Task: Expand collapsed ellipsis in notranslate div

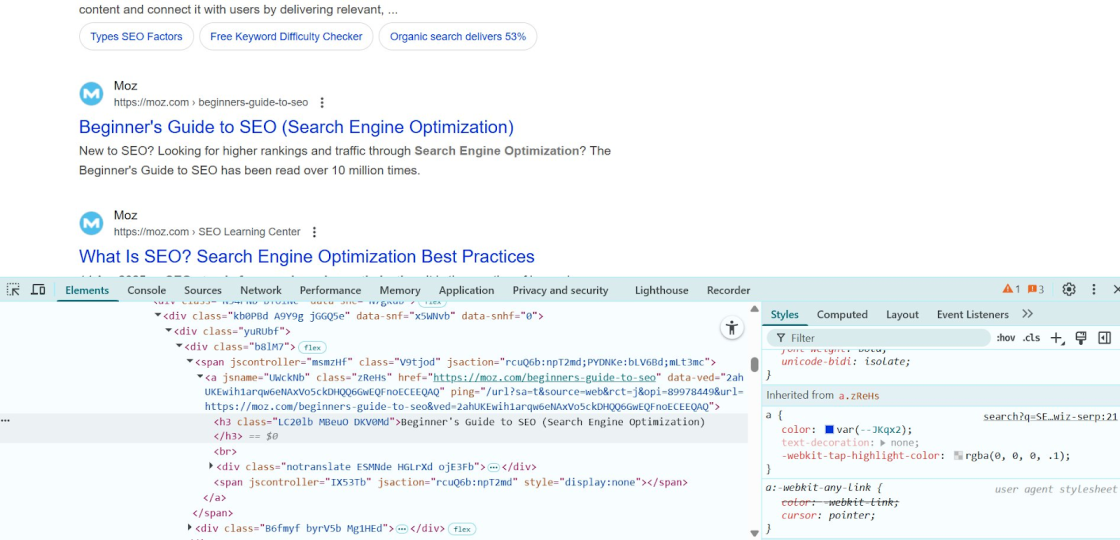Action: pyautogui.click(x=493, y=467)
